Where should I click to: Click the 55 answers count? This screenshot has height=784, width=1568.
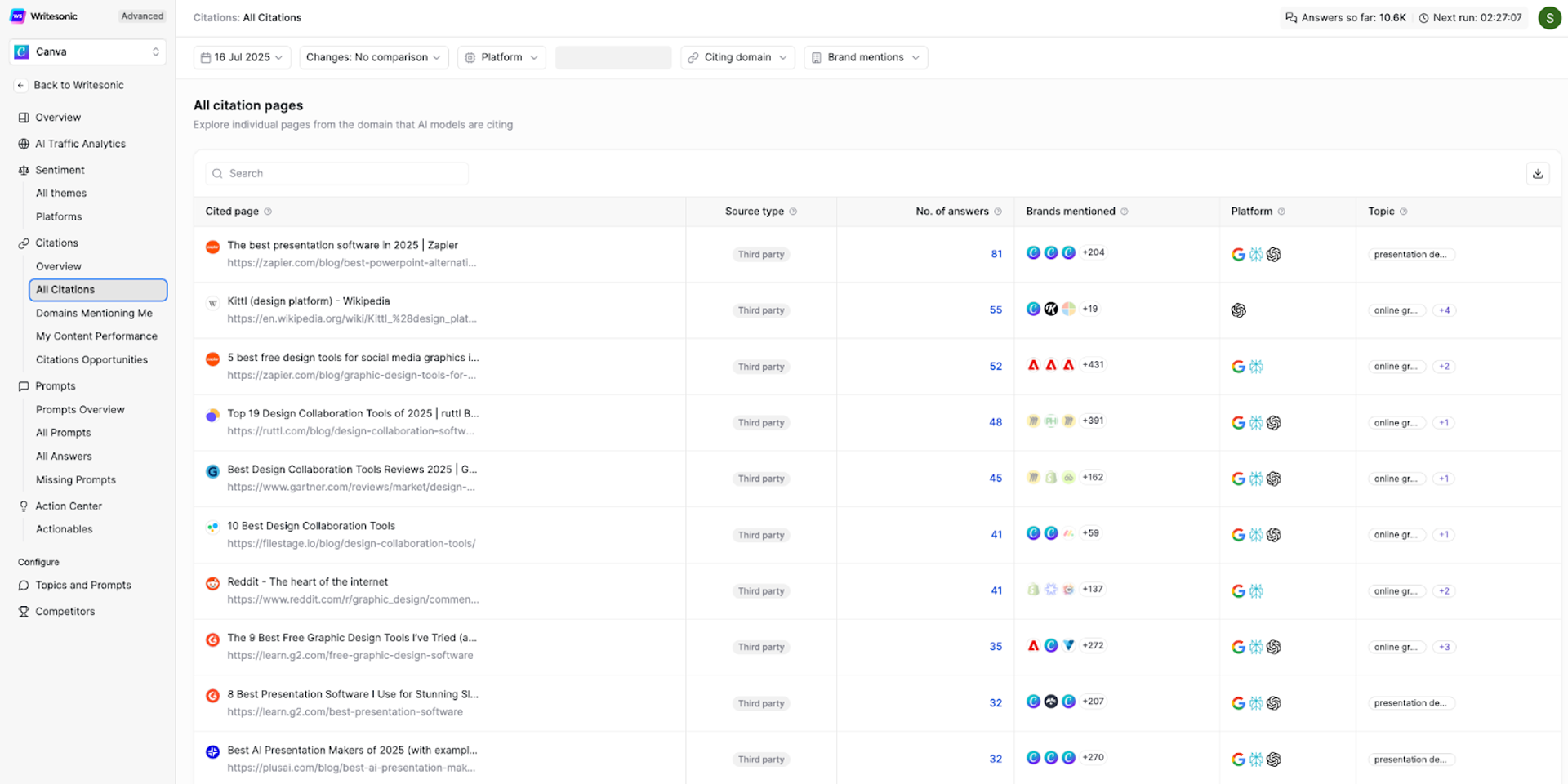(996, 310)
